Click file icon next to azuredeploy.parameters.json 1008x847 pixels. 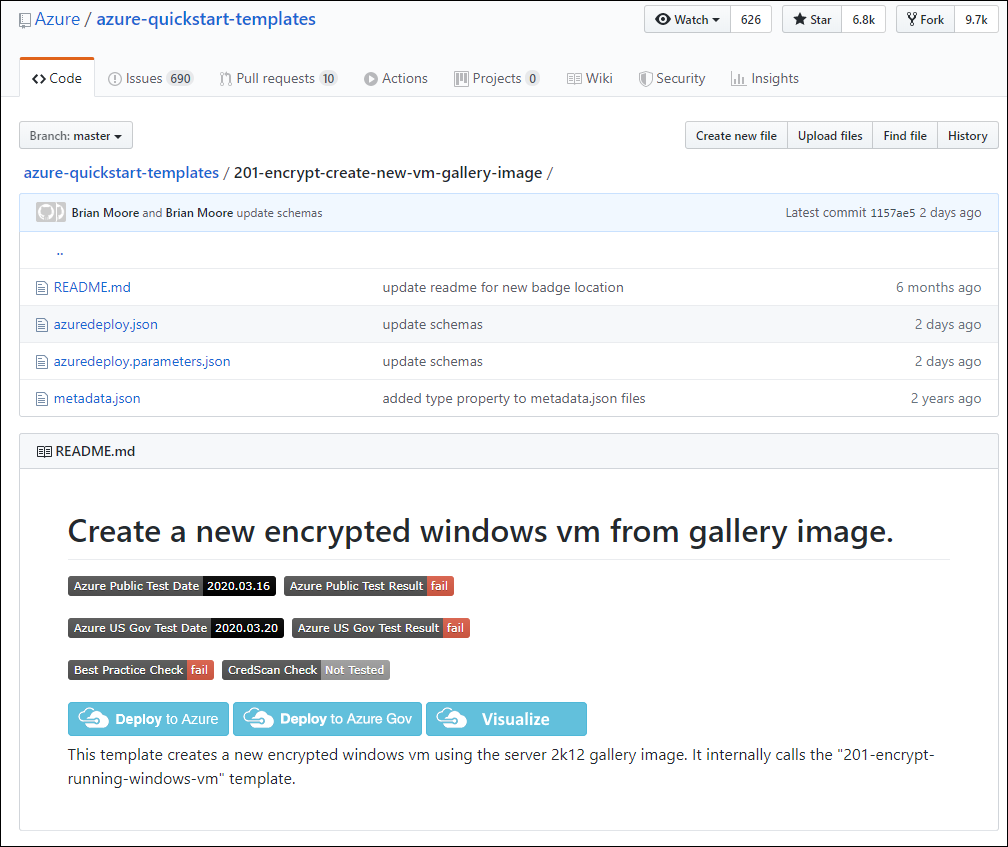pos(42,362)
